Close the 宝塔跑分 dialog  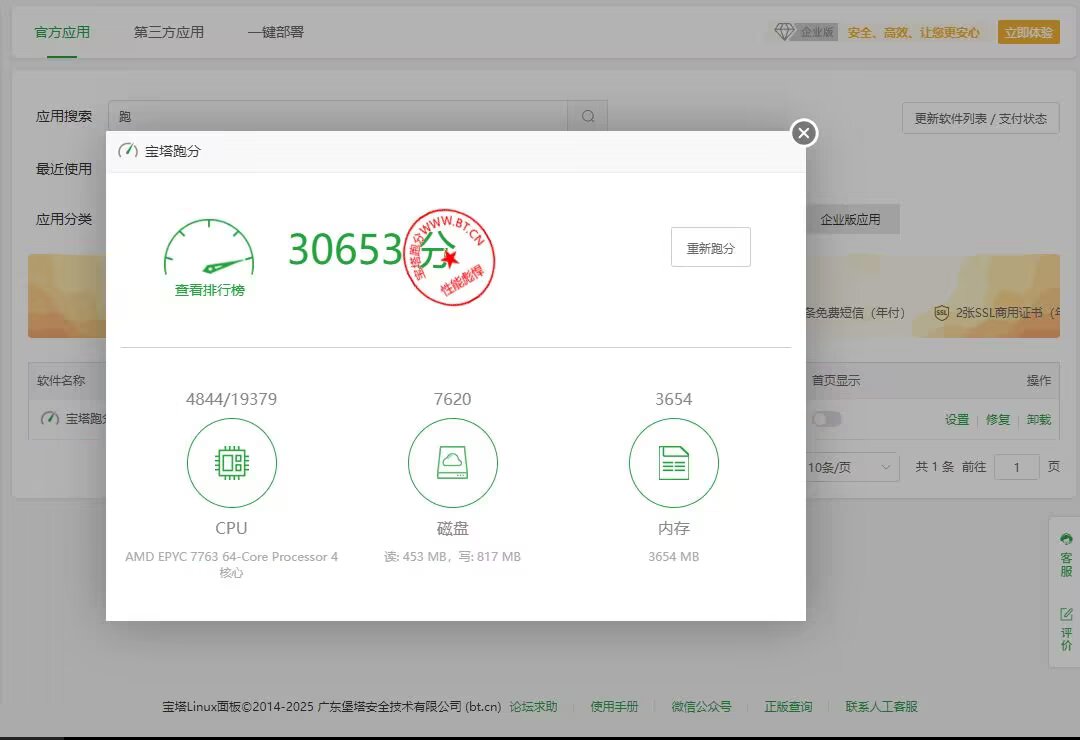click(804, 133)
